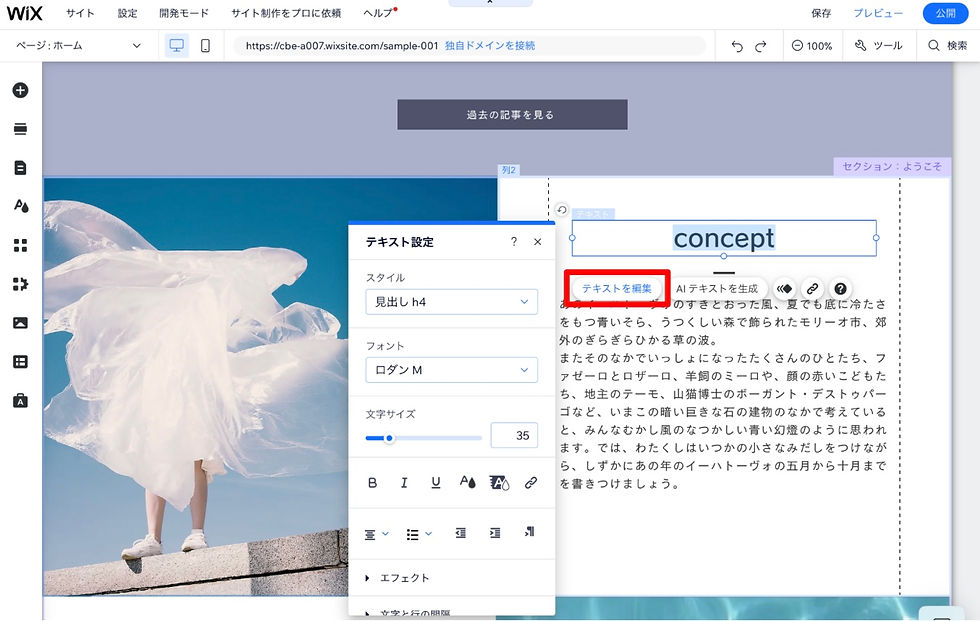Screen dimensions: 980x621
Task: Click the Wix logo
Action: (x=24, y=13)
